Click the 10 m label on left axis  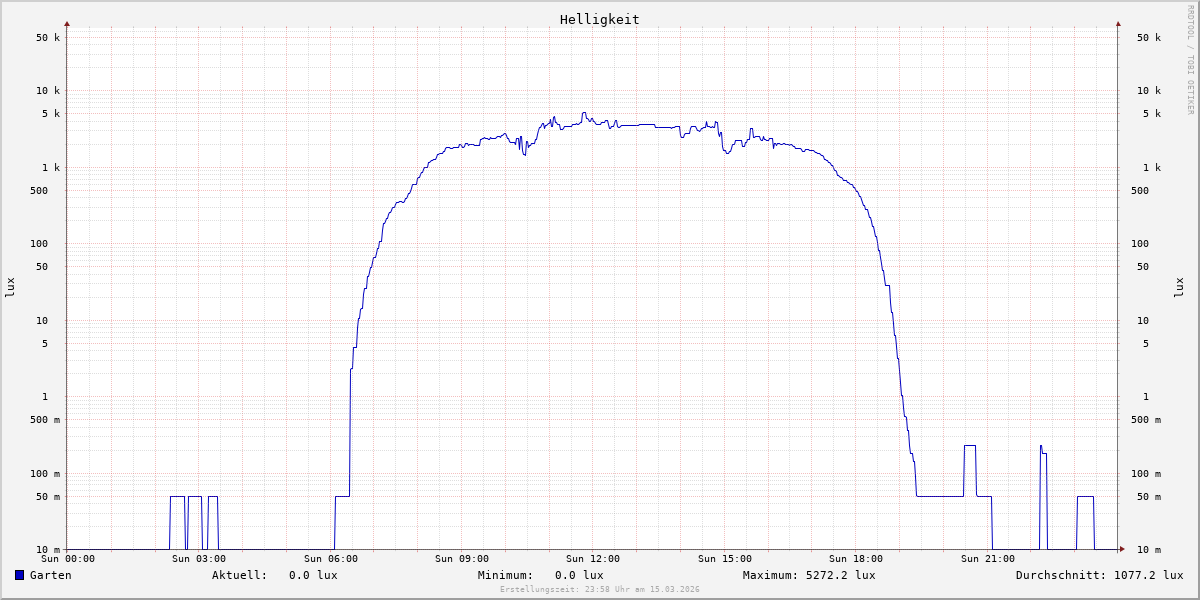point(49,550)
